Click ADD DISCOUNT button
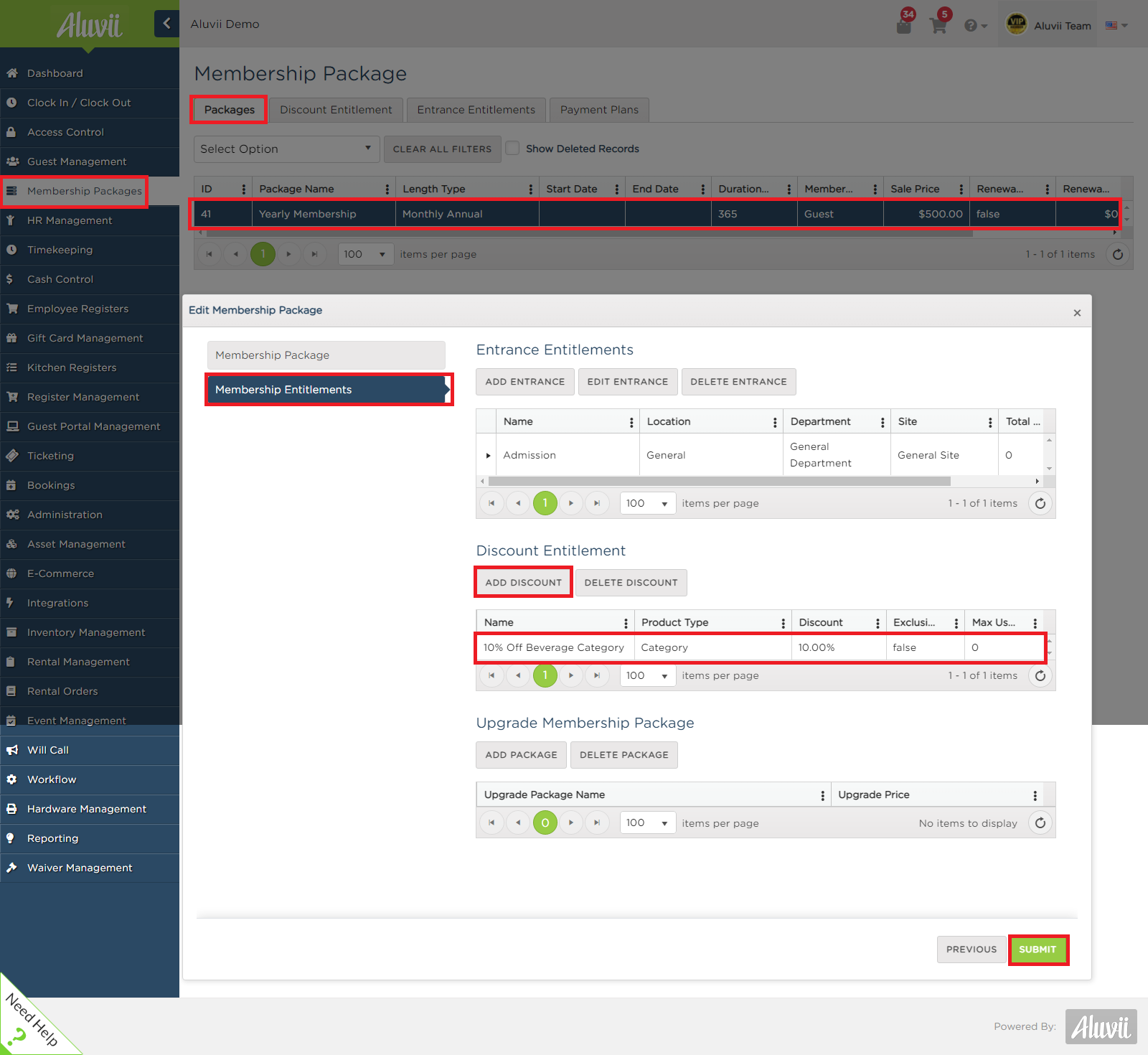This screenshot has width=1148, height=1055. (524, 583)
